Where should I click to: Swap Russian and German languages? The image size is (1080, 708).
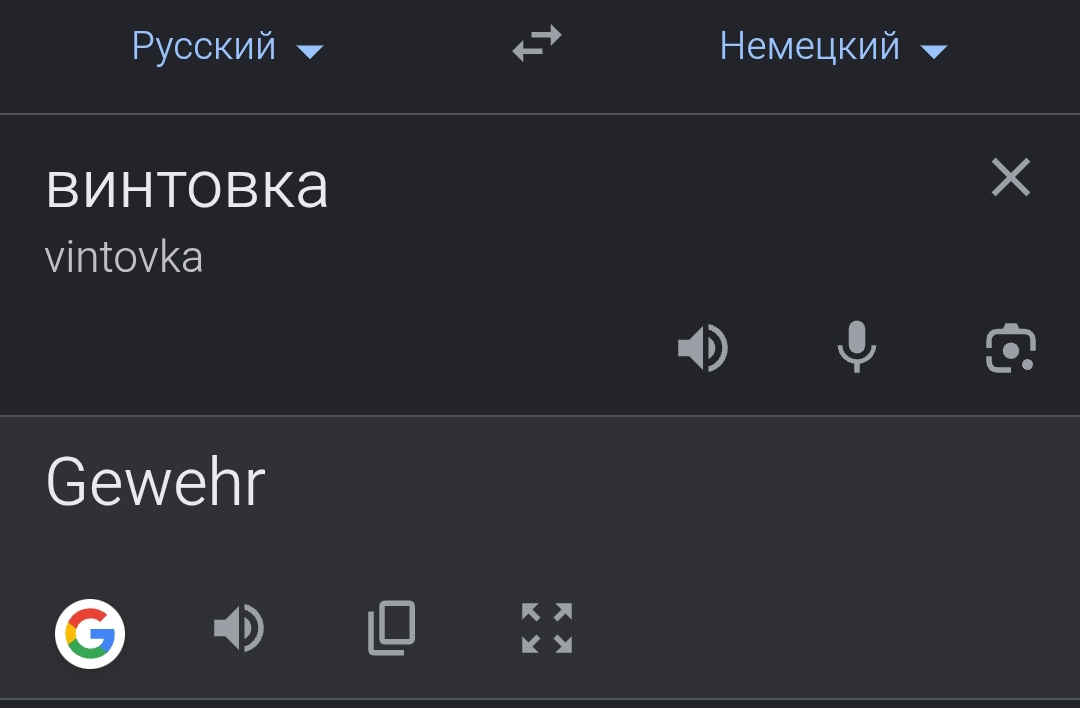[x=537, y=45]
